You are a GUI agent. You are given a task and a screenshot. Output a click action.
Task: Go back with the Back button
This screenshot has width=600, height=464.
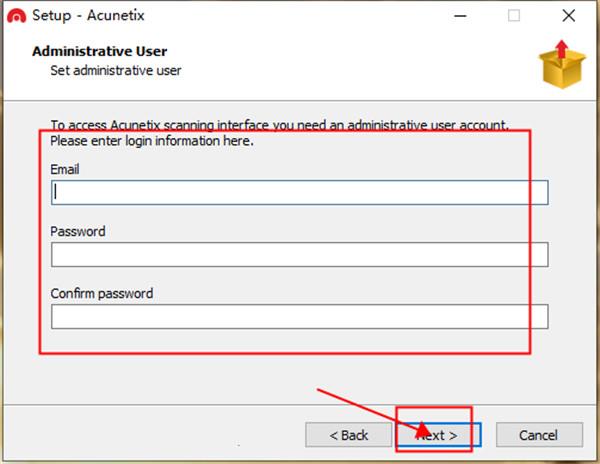point(349,435)
